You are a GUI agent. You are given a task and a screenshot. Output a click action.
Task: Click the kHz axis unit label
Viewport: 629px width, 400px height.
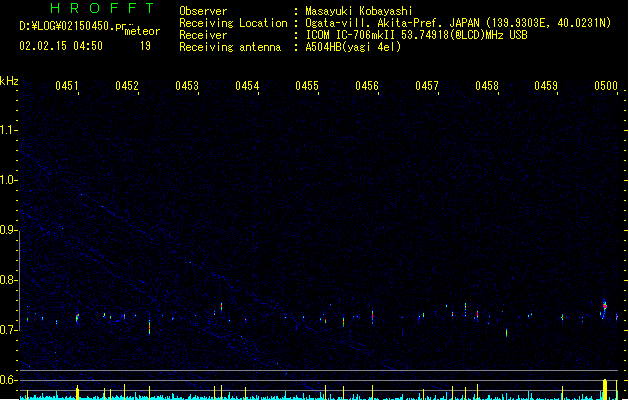point(9,81)
